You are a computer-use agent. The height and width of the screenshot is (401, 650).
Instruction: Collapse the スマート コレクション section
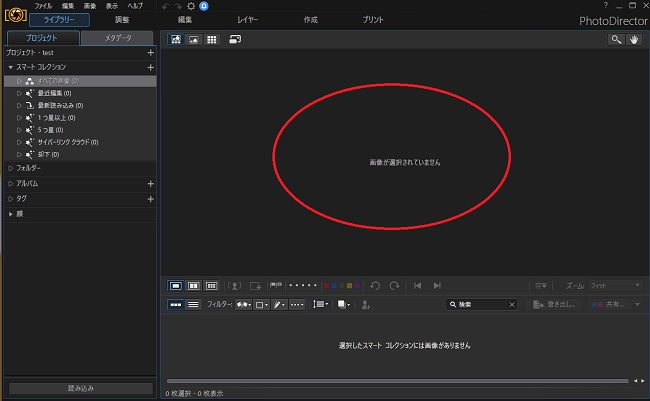(10, 67)
